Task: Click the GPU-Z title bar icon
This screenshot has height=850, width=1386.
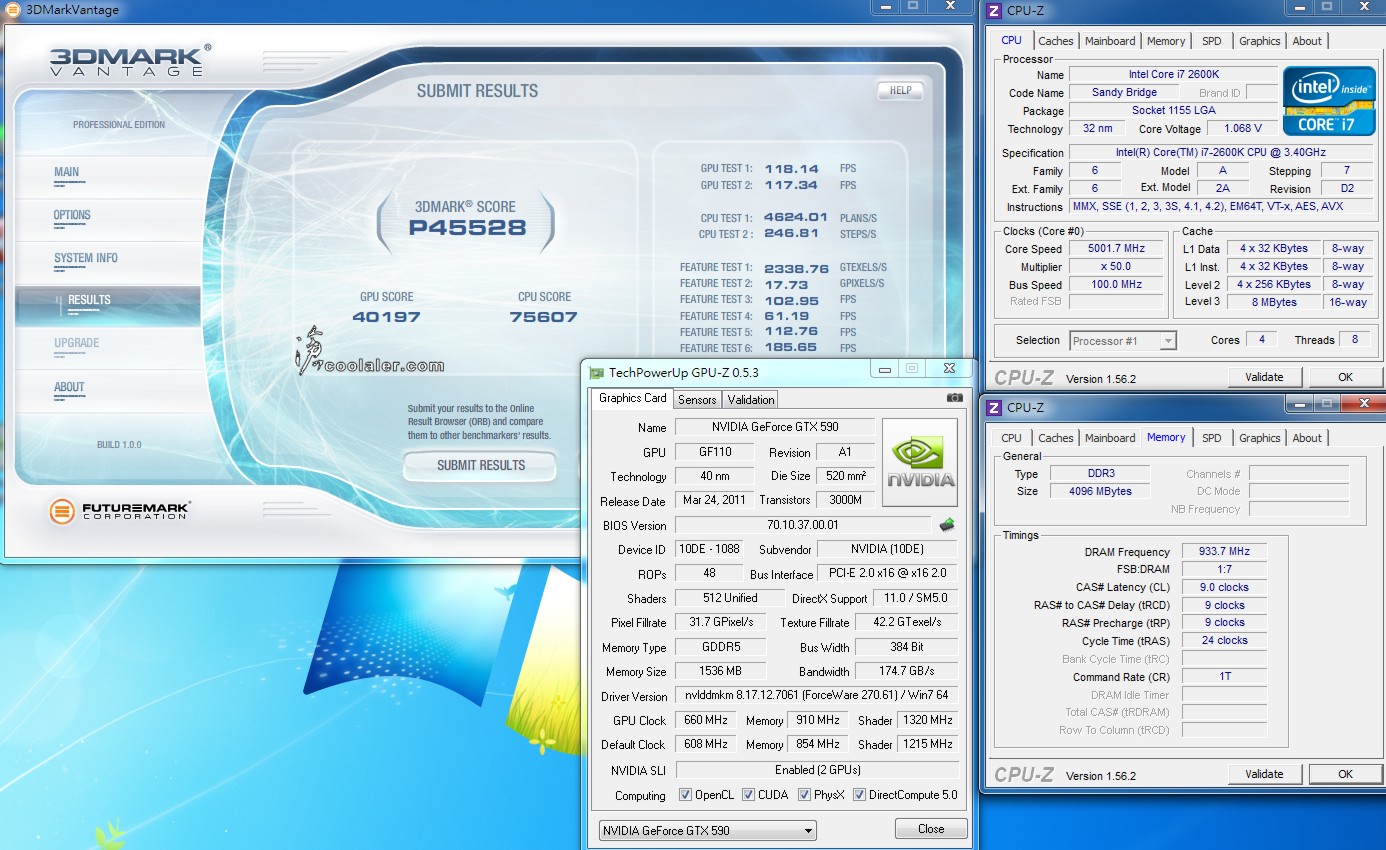Action: click(x=597, y=372)
